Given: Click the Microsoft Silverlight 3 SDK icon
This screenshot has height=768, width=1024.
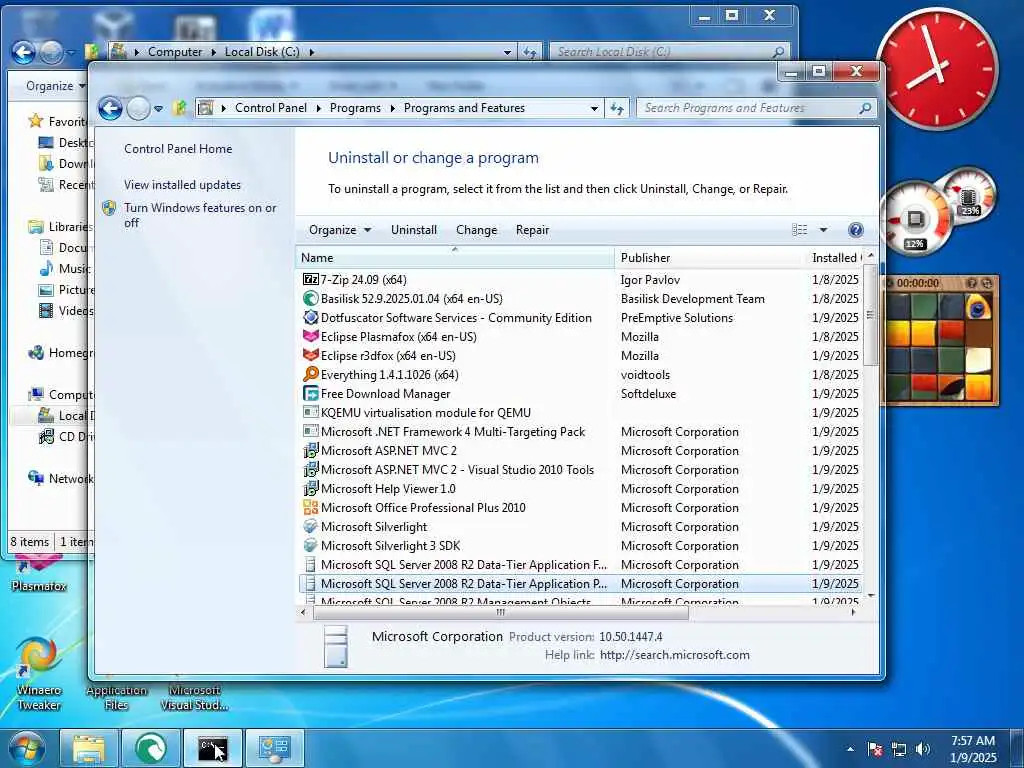Looking at the screenshot, I should click(311, 545).
